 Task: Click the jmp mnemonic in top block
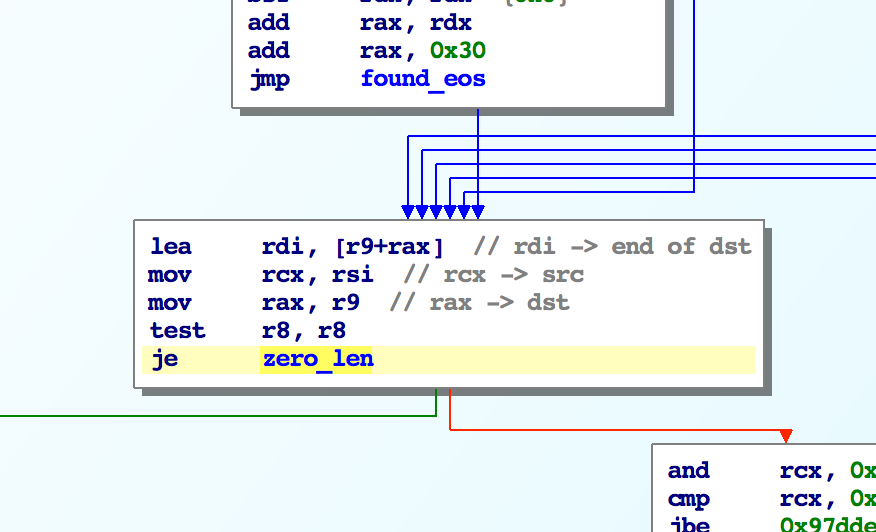(x=268, y=79)
